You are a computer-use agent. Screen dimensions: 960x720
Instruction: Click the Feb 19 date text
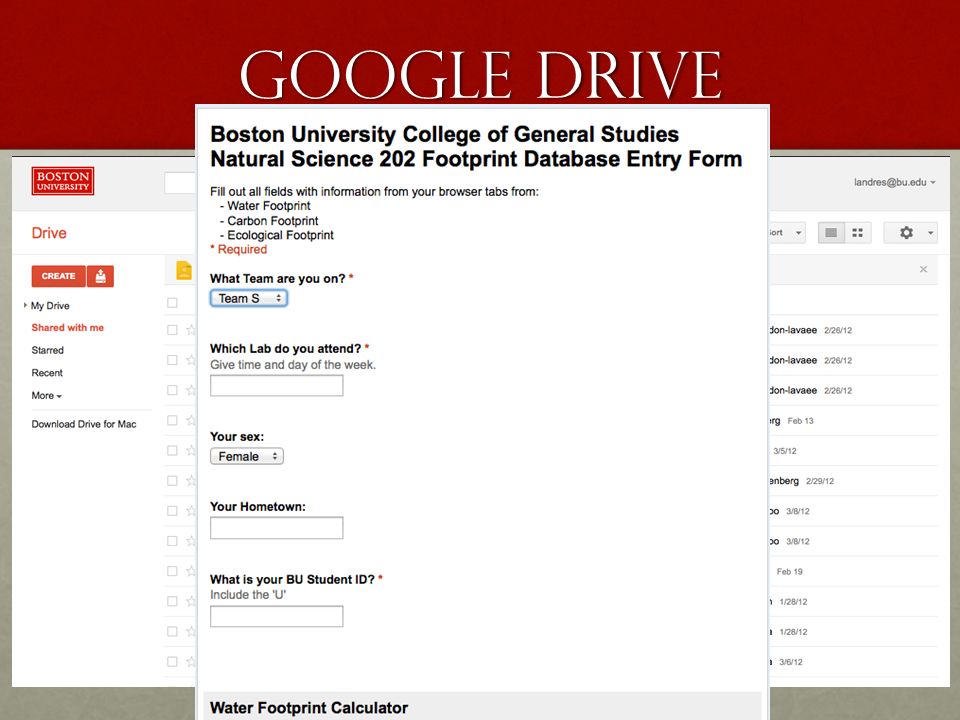[x=789, y=572]
